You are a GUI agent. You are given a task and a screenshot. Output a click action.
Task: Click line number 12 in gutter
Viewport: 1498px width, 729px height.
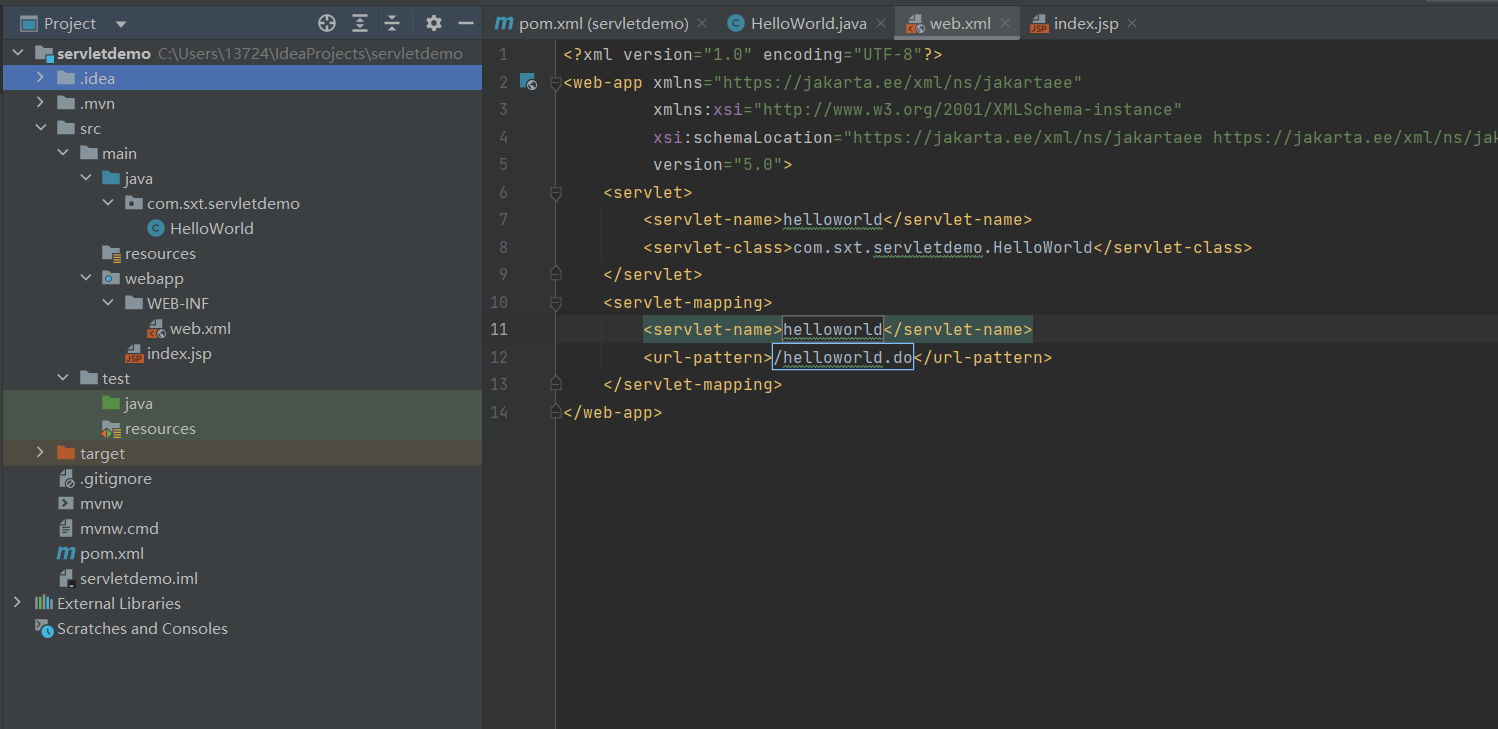click(x=499, y=357)
